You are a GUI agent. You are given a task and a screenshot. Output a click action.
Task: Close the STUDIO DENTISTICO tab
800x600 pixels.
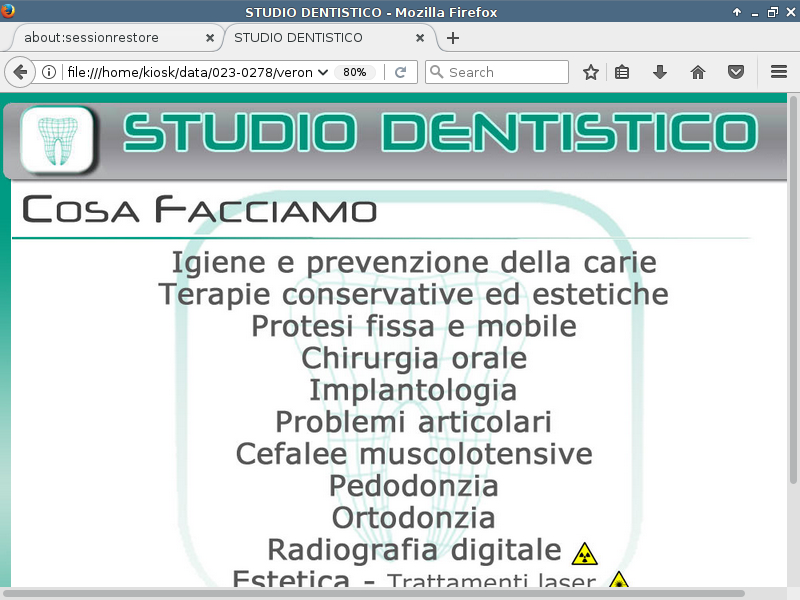pos(420,38)
